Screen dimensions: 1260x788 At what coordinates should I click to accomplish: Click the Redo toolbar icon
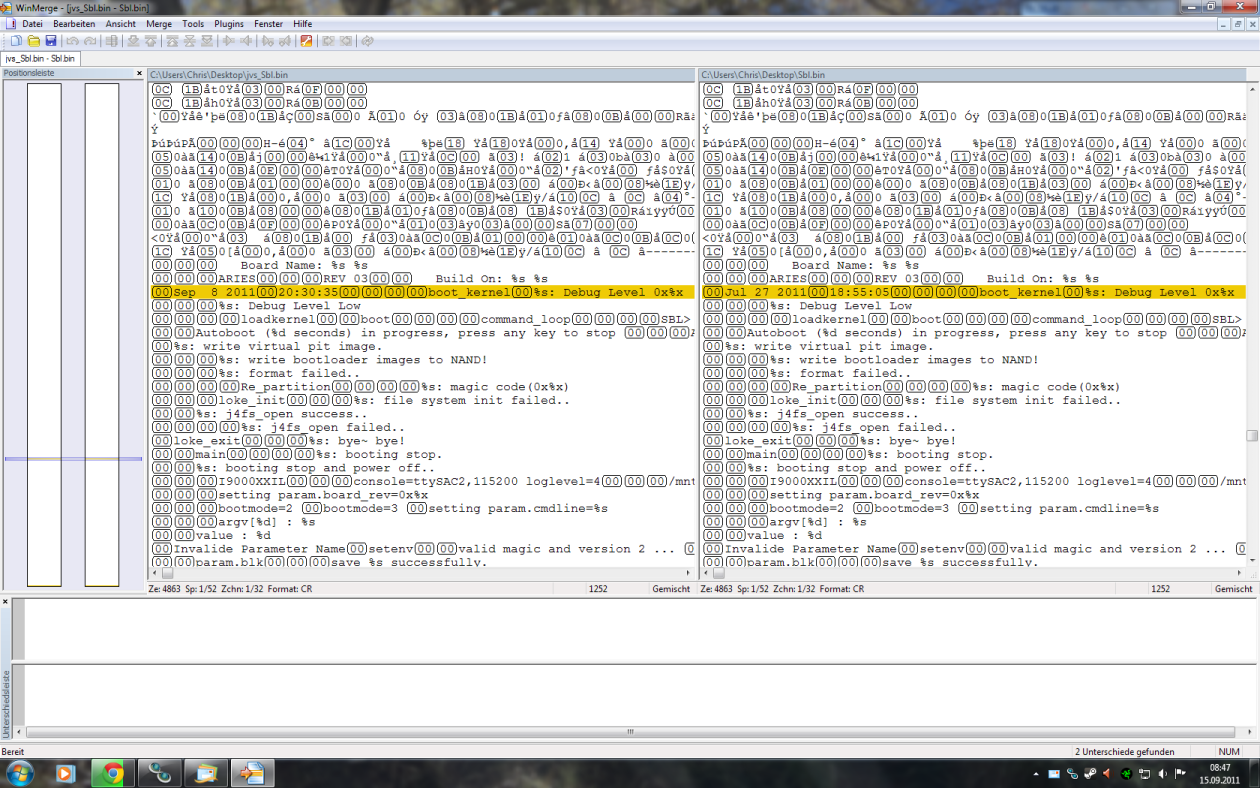(90, 41)
